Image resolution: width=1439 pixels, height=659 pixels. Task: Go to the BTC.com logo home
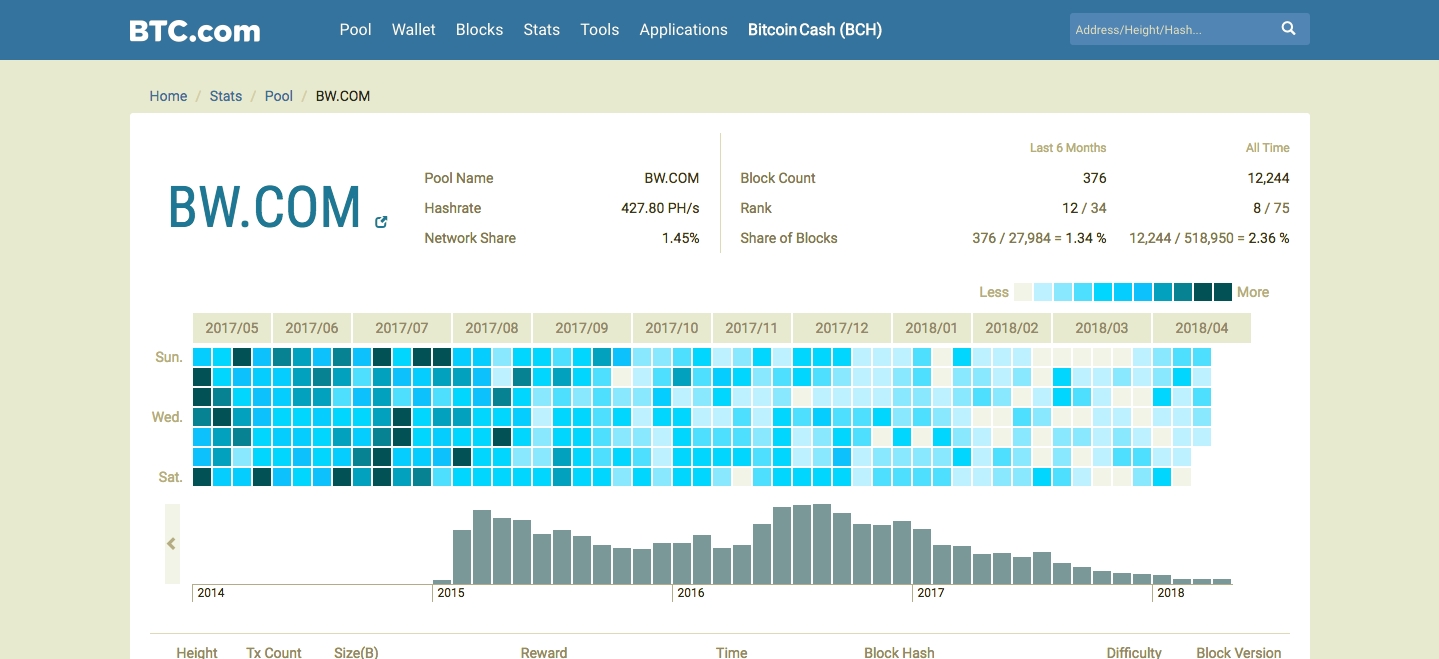[x=195, y=30]
